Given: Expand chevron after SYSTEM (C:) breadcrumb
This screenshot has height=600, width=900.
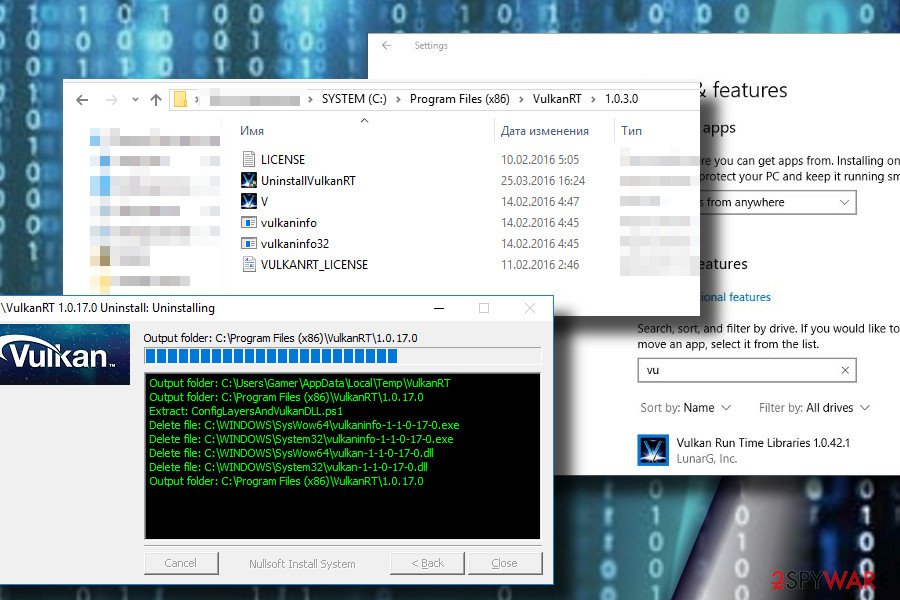Looking at the screenshot, I should pos(398,99).
